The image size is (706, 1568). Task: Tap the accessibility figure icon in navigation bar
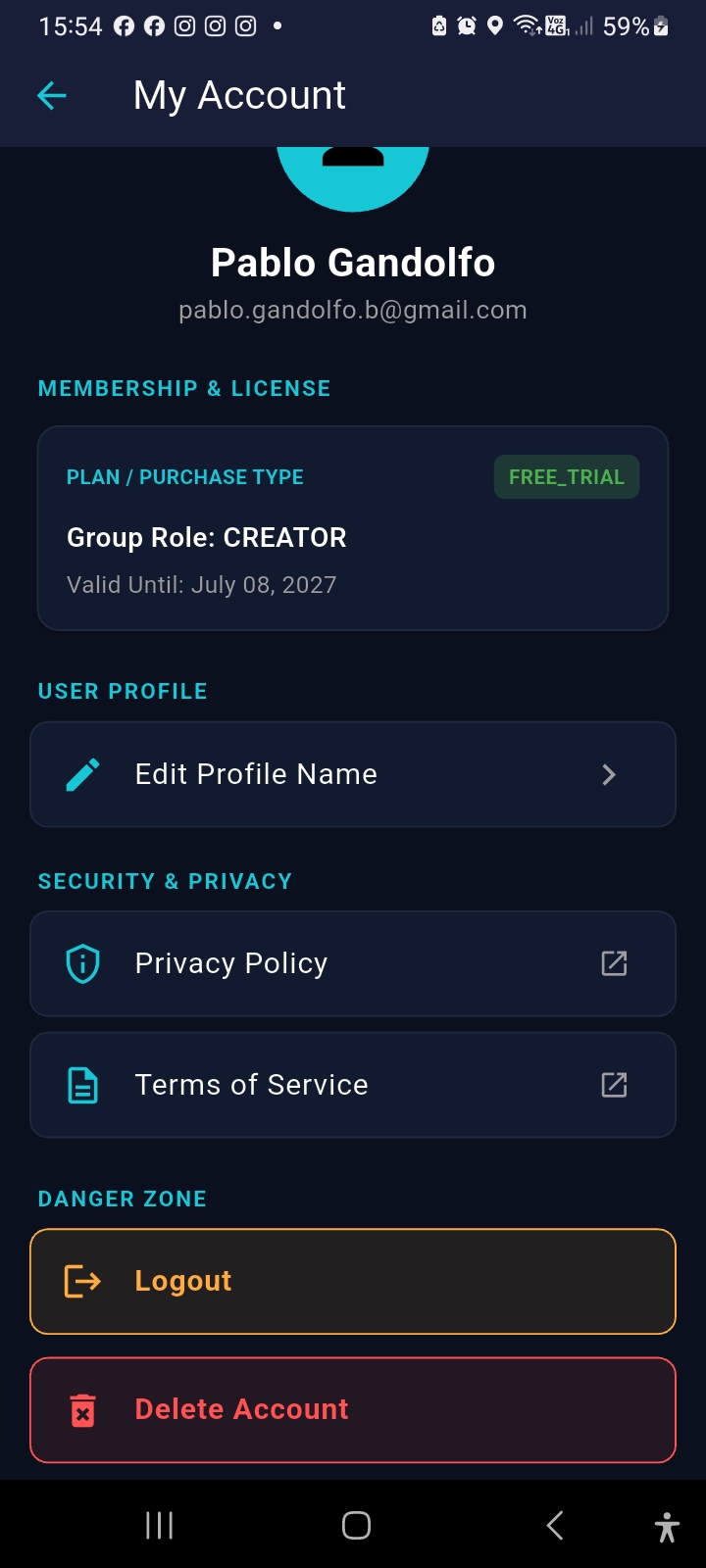(667, 1527)
